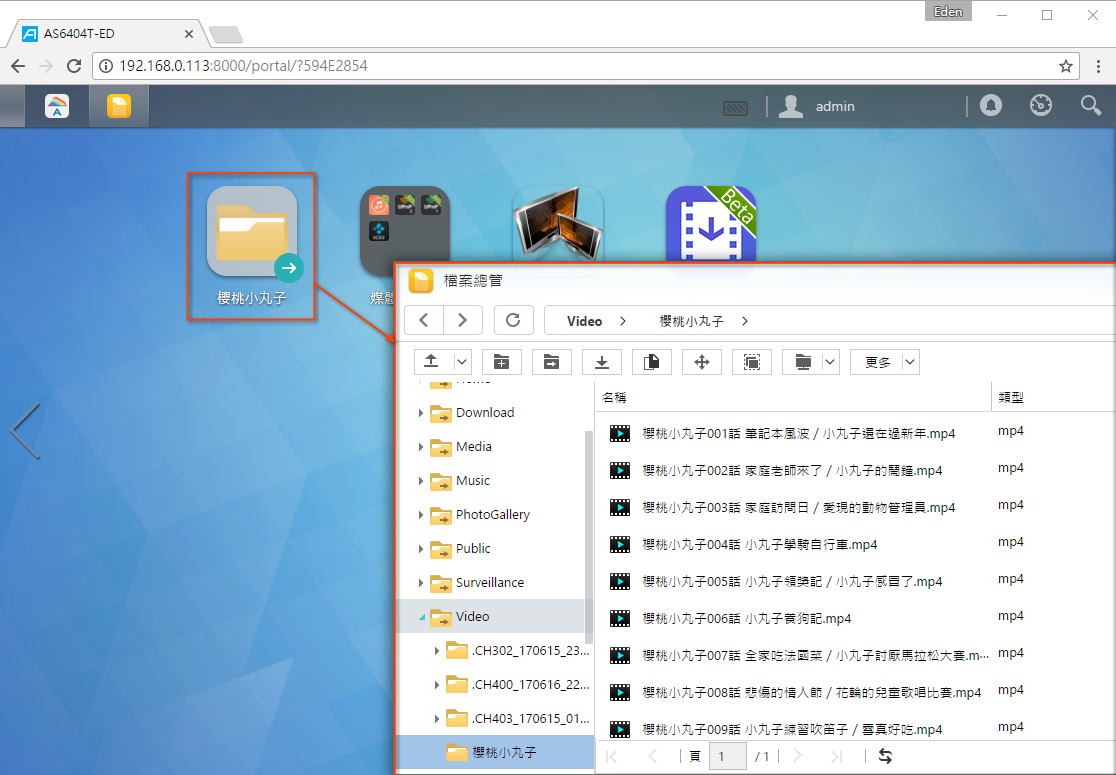Screen dimensions: 1116x775
Task: Select file 櫻桃小丸子001話 筆記本風波
Action: (x=799, y=433)
